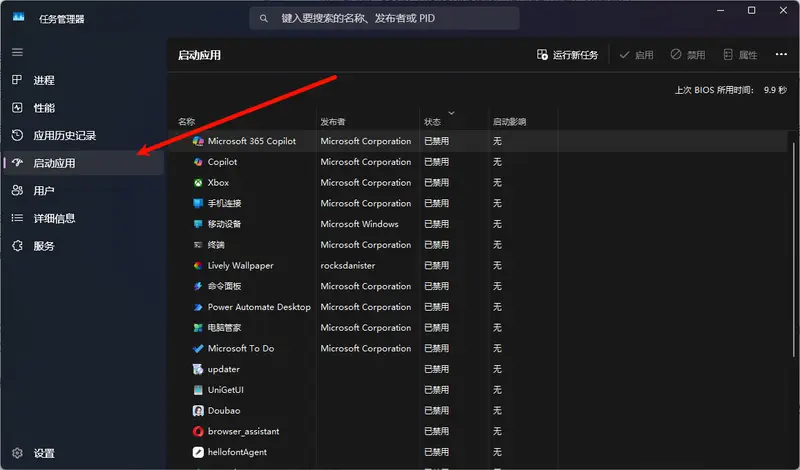Viewport: 800px width, 470px height.
Task: Select the Lively Wallpaper row name
Action: 240,265
